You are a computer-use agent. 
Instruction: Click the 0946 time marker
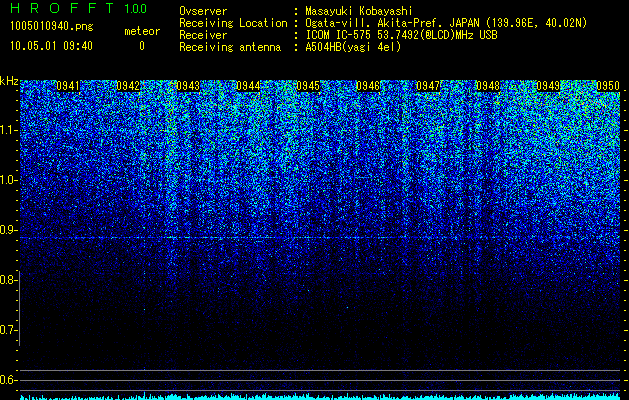[368, 86]
